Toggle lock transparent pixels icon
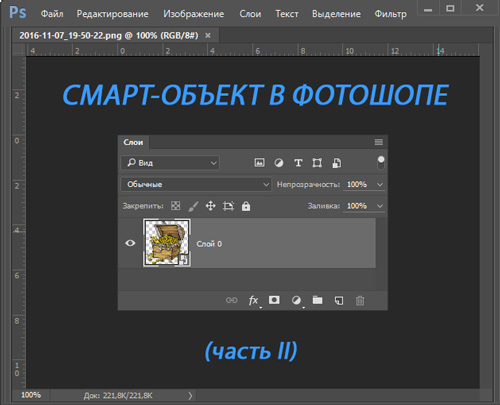This screenshot has height=405, width=500. point(175,206)
